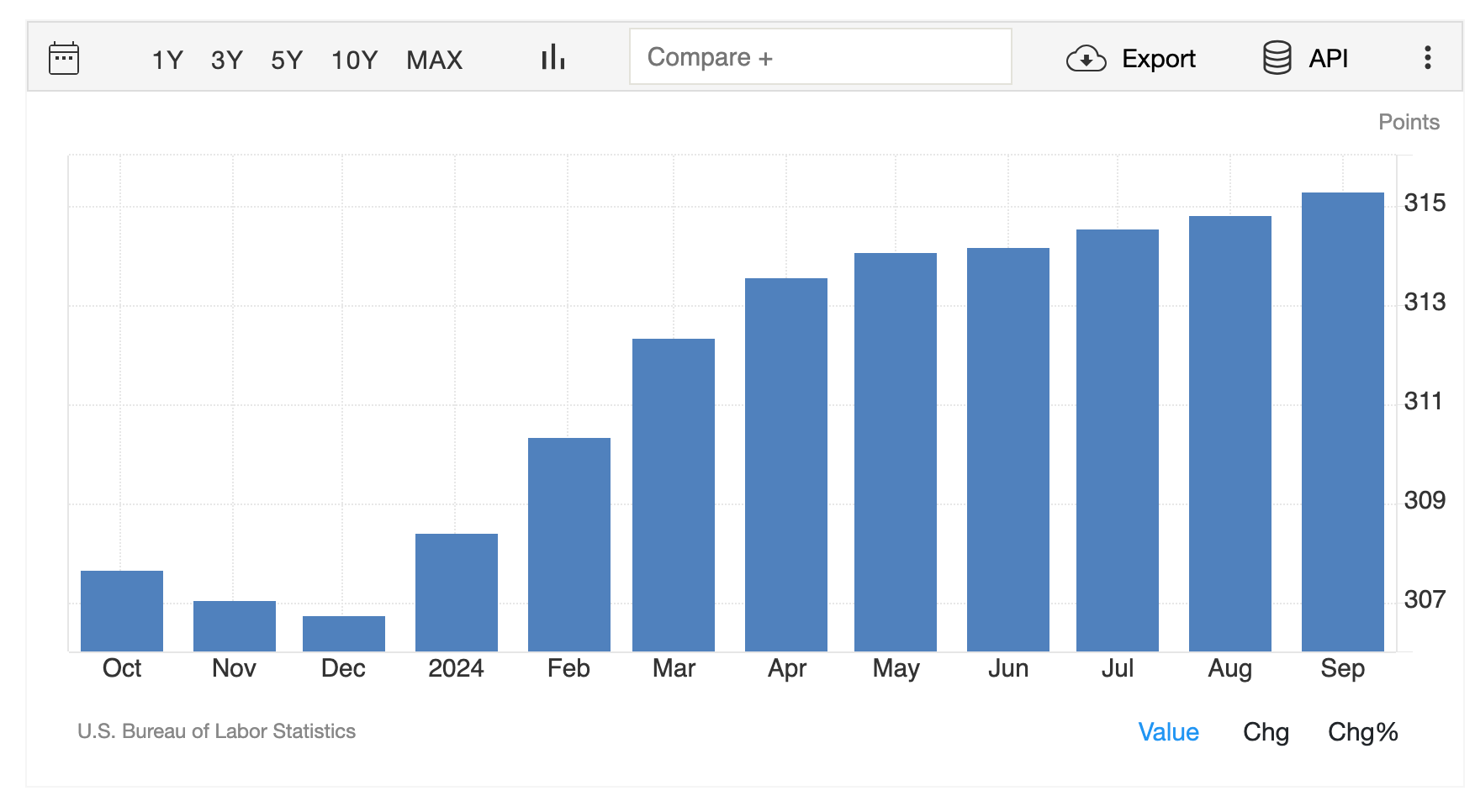Select the 3Y time range

point(227,60)
